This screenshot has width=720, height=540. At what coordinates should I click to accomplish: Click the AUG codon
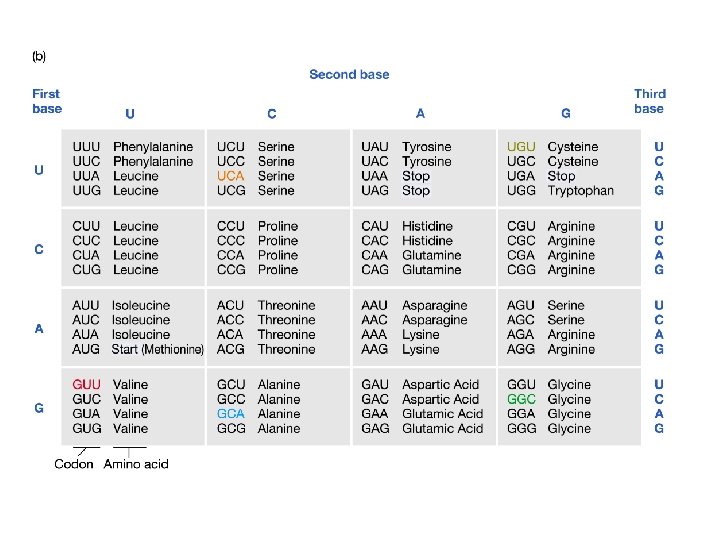86,349
